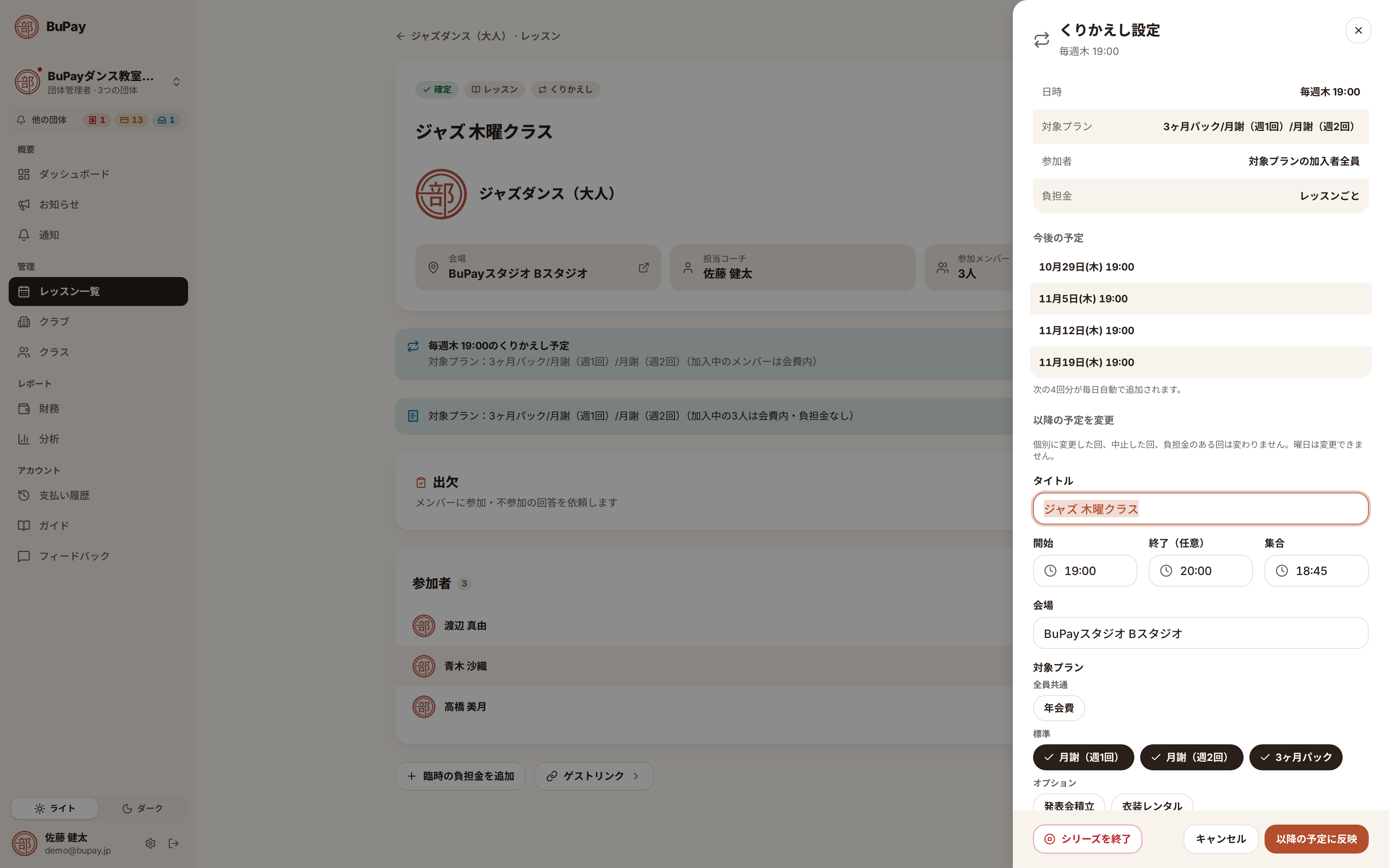
Task: Go back via ジャズダンス(大人)・レッスン arrow
Action: tap(401, 36)
